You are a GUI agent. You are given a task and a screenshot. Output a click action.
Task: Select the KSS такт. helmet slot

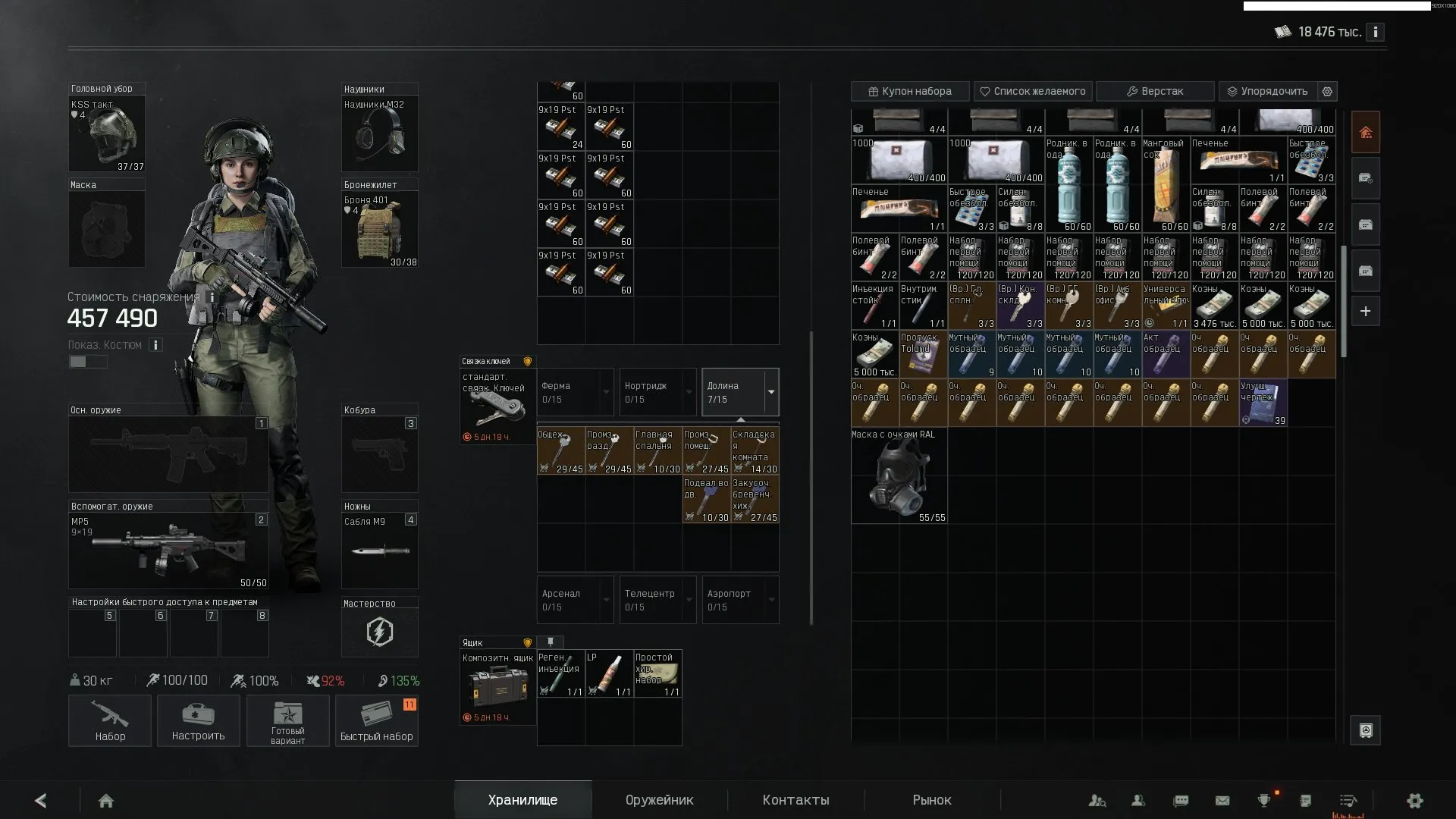coord(107,133)
